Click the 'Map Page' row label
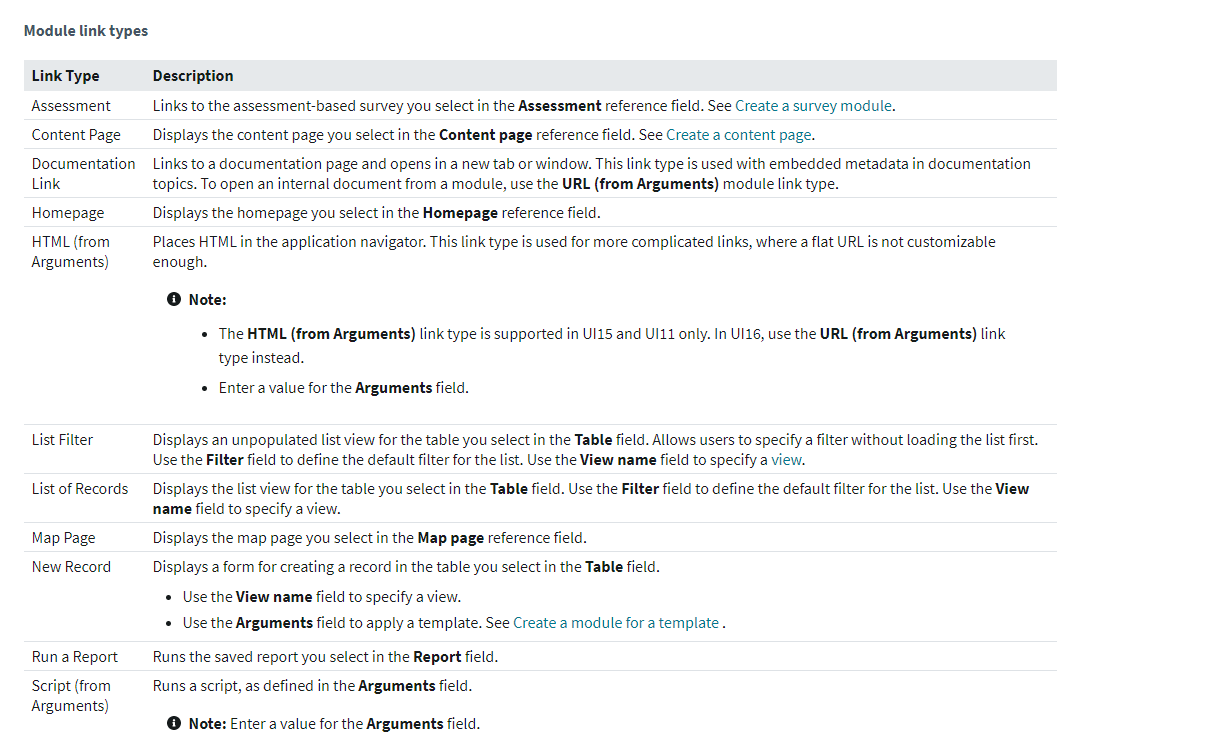The image size is (1214, 747). (64, 538)
